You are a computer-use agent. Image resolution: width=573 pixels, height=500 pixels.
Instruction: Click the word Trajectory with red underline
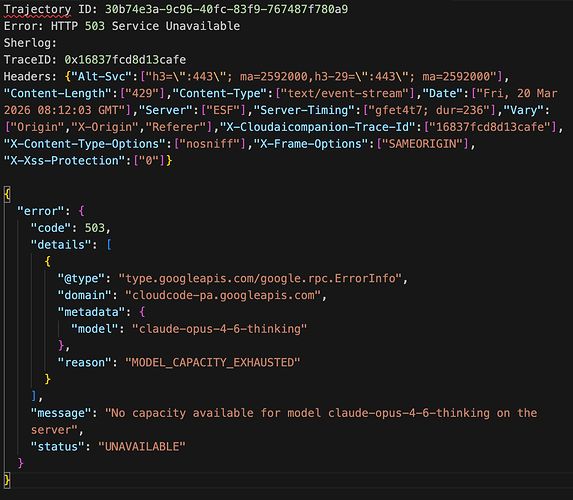coord(37,10)
